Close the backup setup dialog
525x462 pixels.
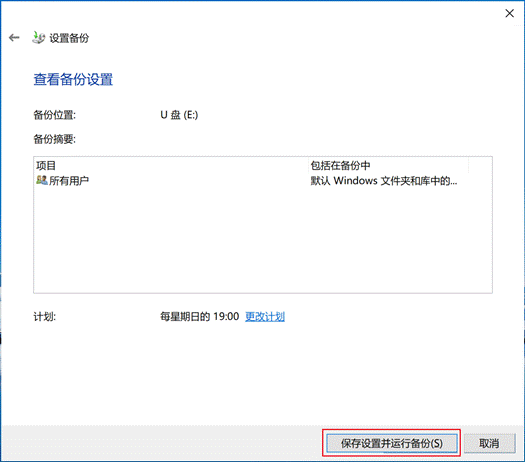coord(509,13)
